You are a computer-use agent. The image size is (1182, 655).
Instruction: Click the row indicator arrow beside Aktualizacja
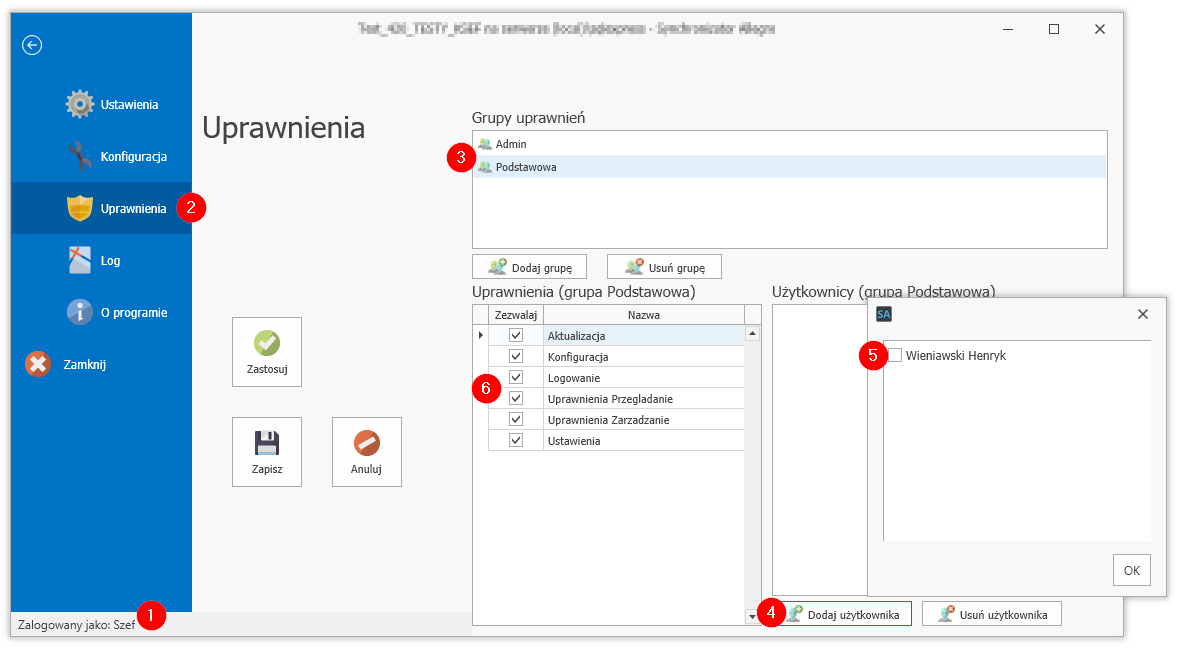pyautogui.click(x=481, y=335)
